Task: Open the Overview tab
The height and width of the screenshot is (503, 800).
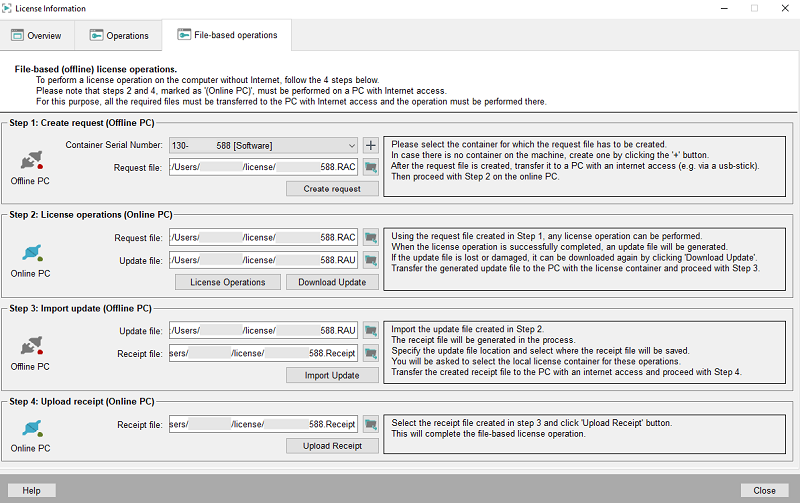Action: [37, 35]
